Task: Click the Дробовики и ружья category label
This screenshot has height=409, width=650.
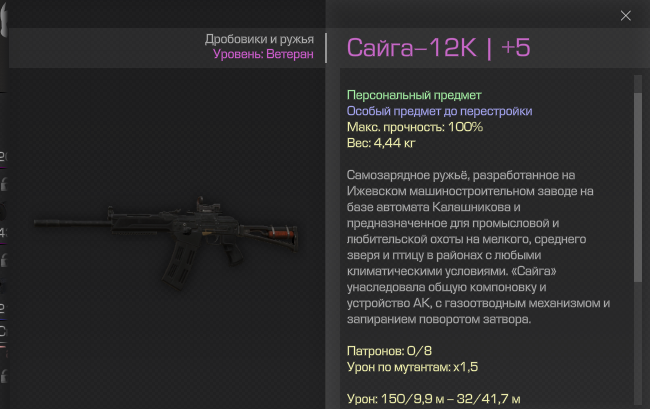Action: click(259, 39)
